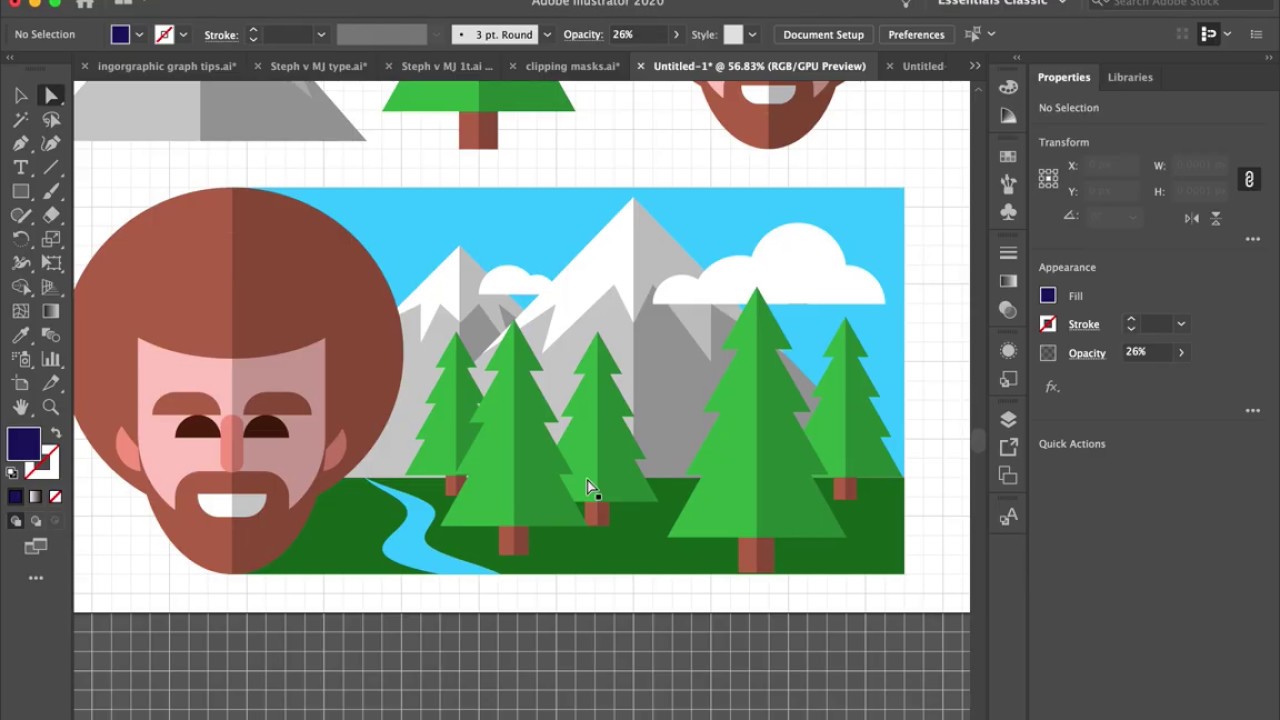This screenshot has width=1280, height=720.
Task: Open the Color panel palette icon
Action: click(1008, 86)
